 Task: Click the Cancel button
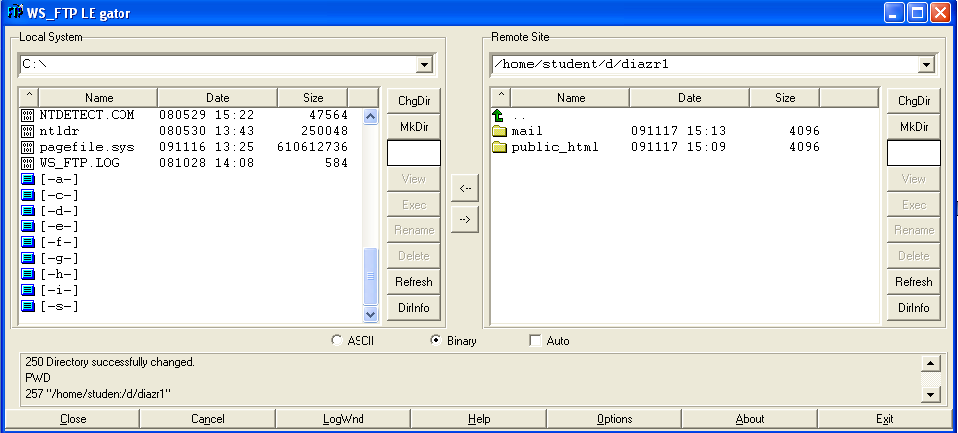coord(208,418)
